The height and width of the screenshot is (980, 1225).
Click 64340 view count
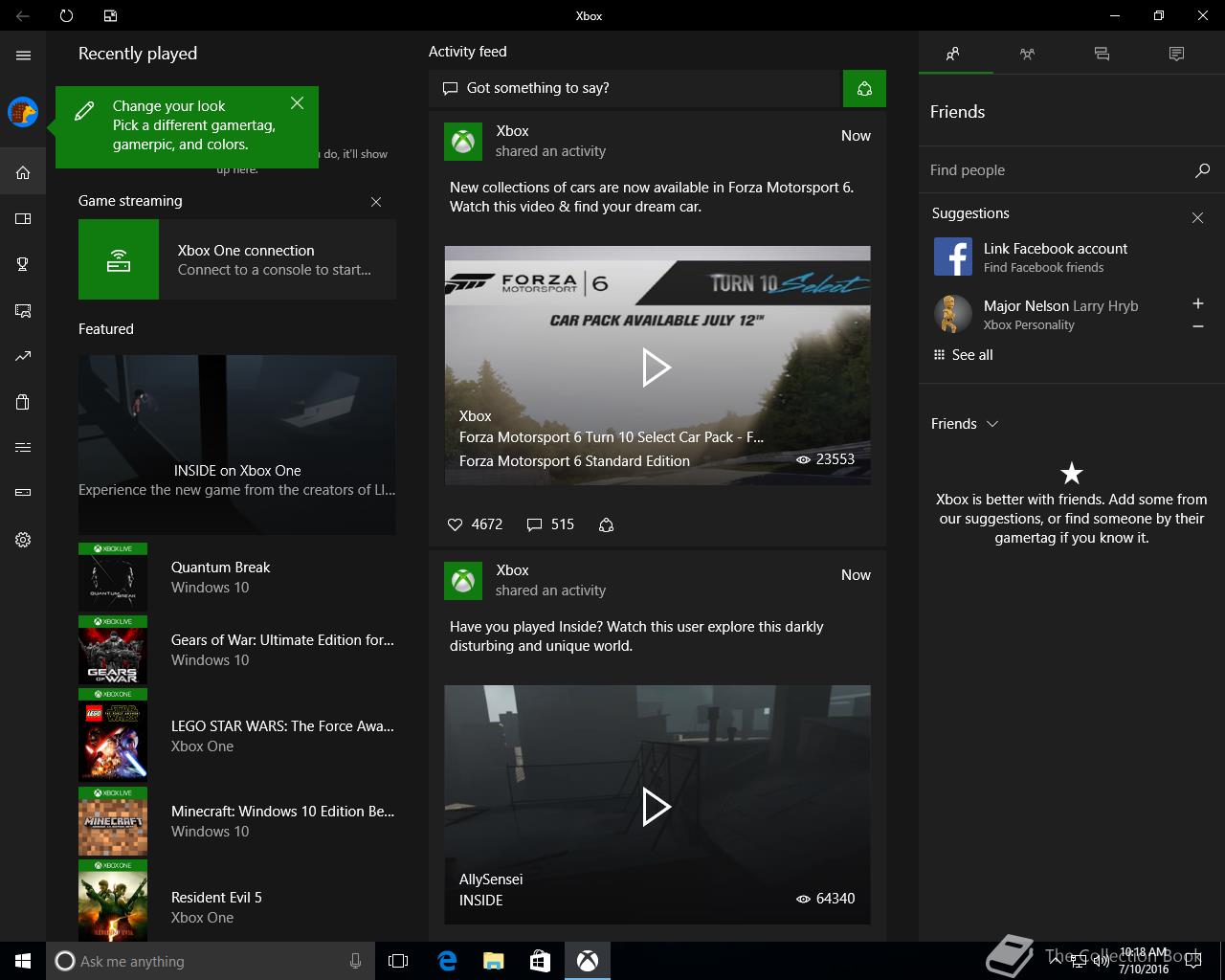[825, 899]
